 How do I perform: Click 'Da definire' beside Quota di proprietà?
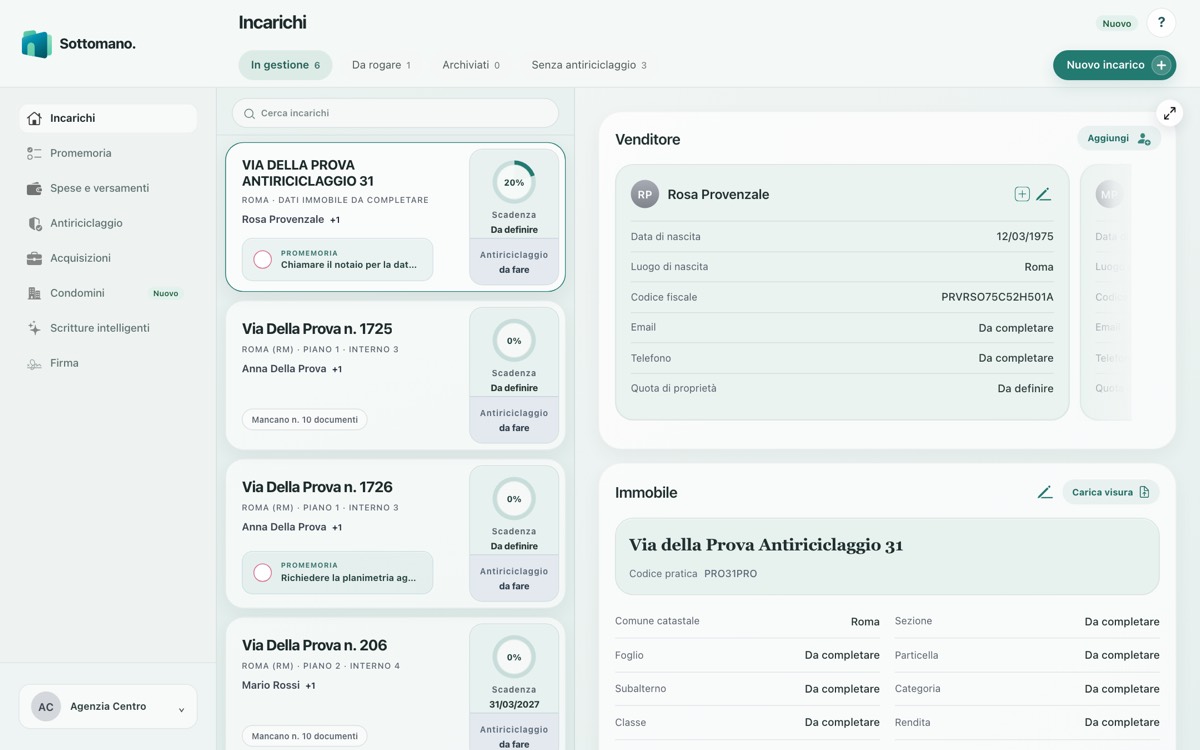click(x=1026, y=388)
